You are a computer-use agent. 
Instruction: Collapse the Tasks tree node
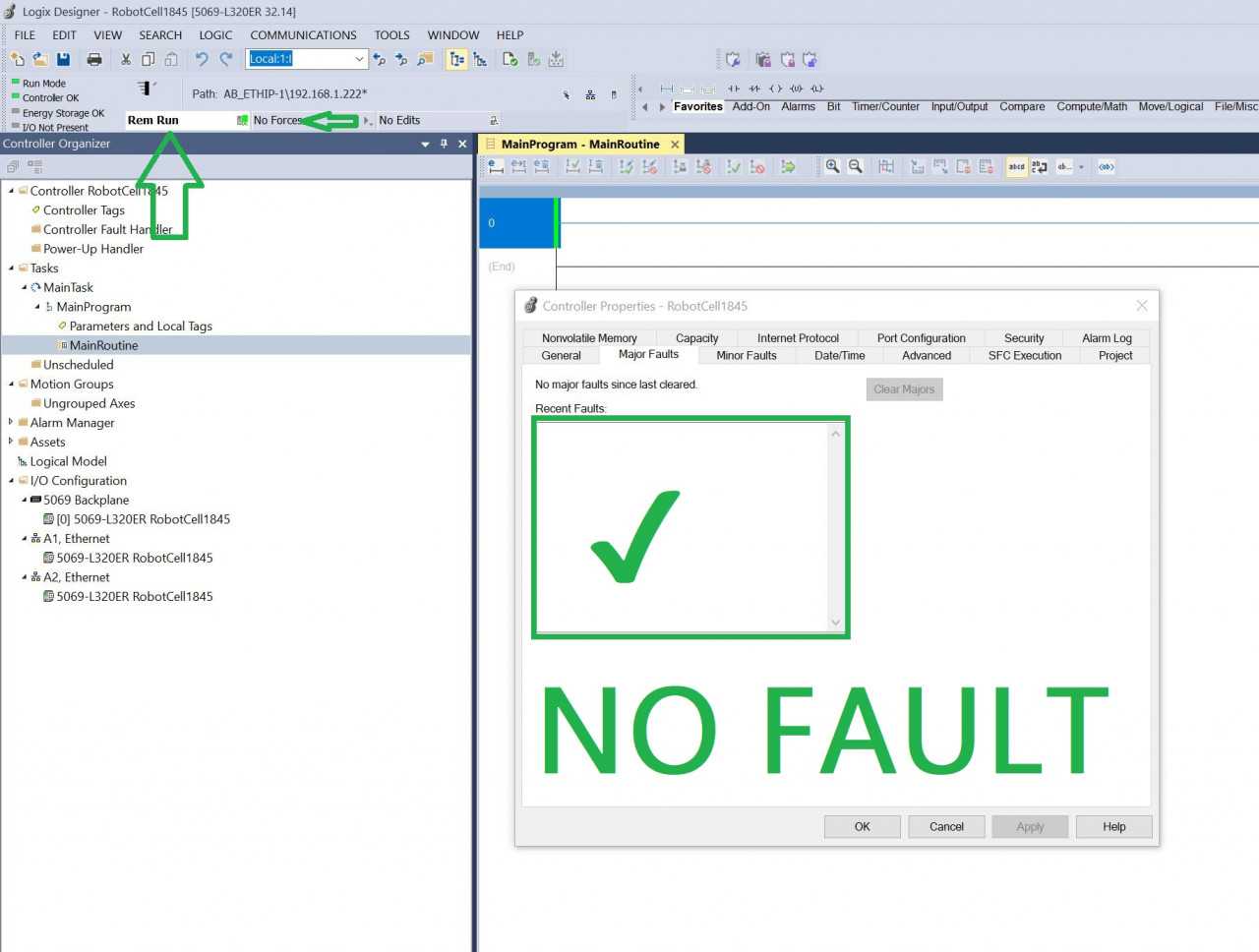point(11,268)
